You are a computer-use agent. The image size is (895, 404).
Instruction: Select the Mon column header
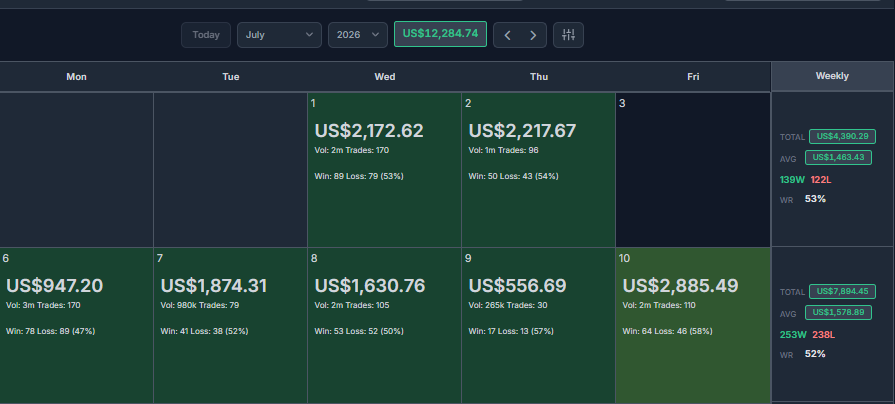pos(76,76)
